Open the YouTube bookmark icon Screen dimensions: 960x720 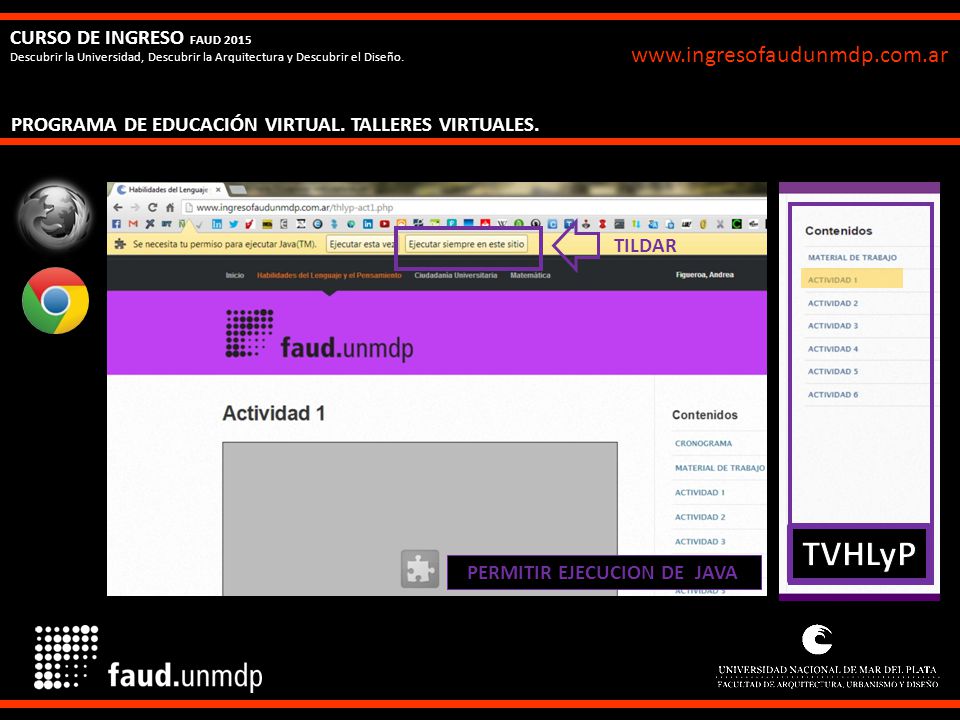click(x=384, y=224)
